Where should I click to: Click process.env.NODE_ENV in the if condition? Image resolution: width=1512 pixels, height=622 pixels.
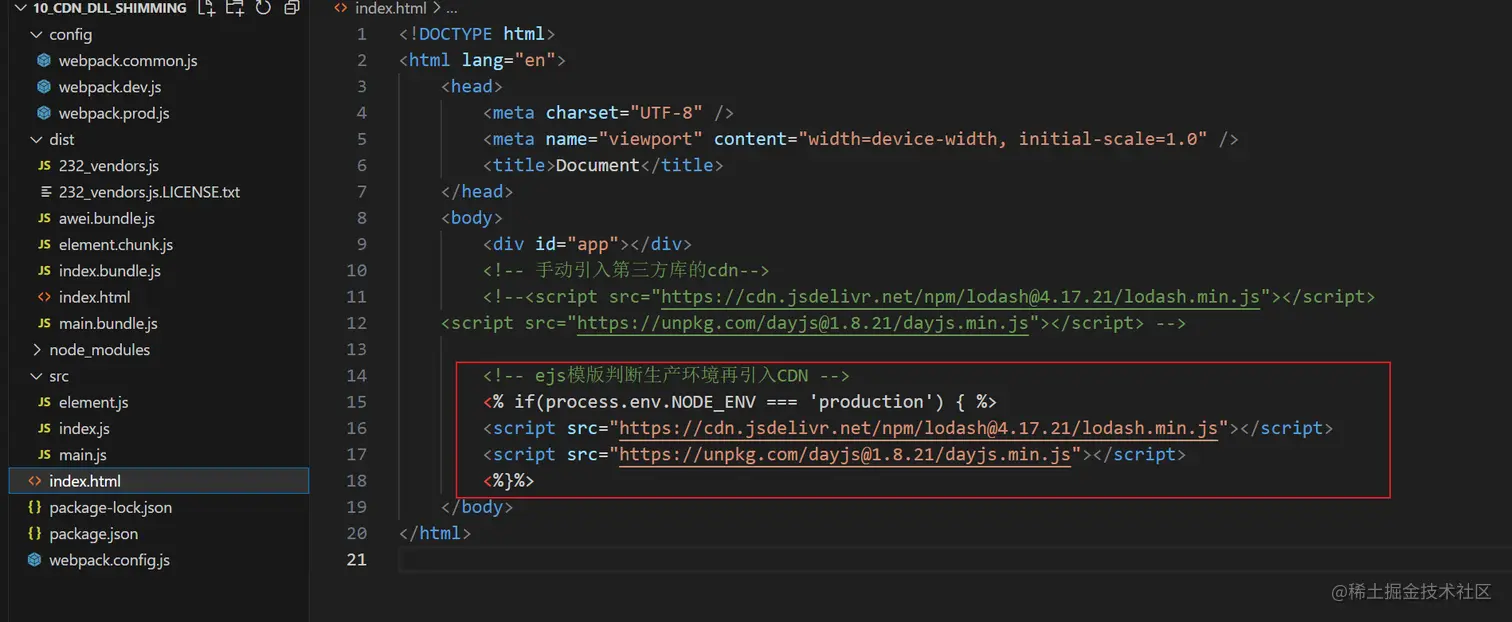point(650,401)
